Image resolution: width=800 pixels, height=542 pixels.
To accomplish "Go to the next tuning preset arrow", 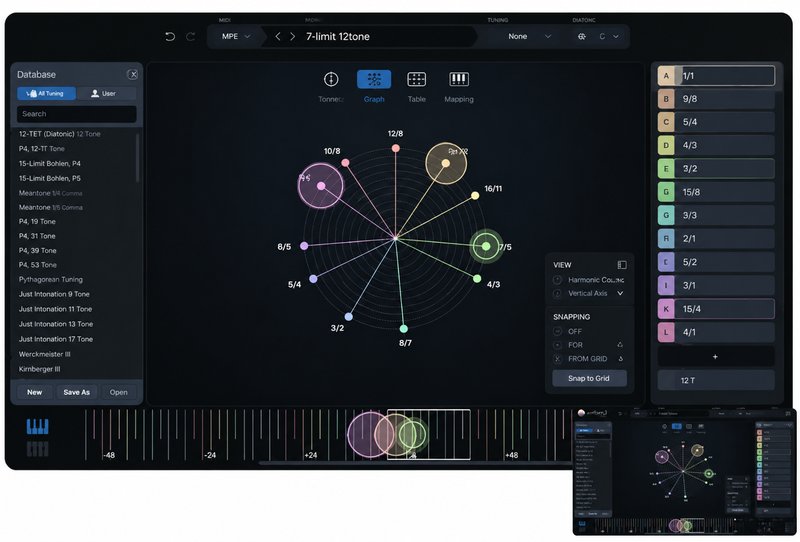I will (x=292, y=36).
